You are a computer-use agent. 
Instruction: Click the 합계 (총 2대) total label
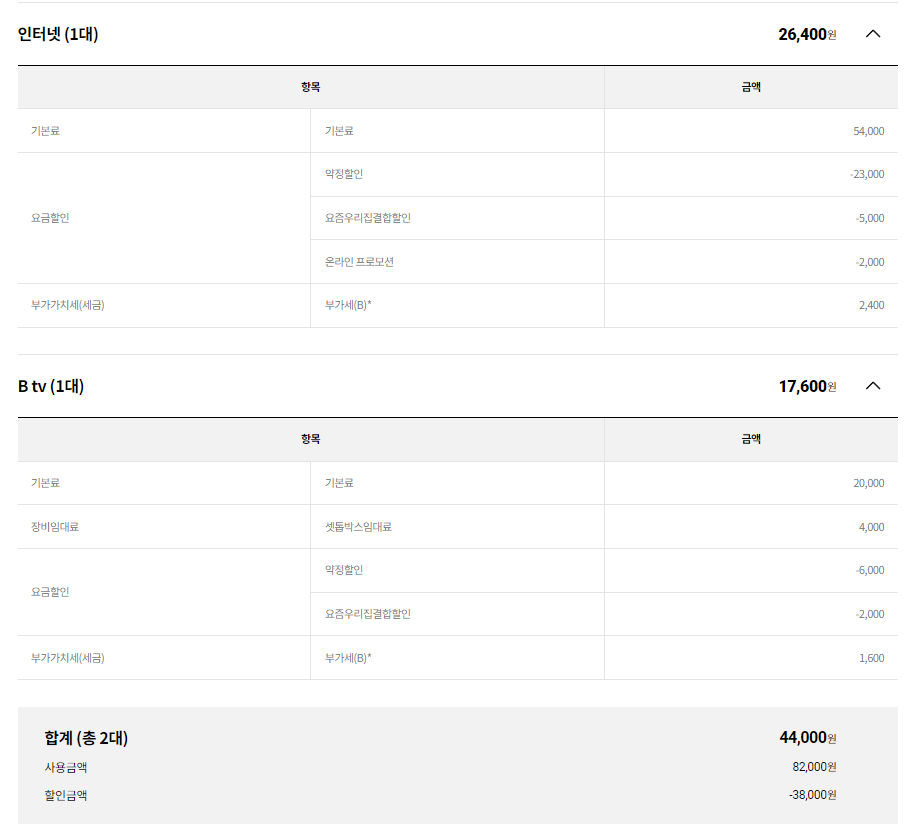[x=86, y=738]
